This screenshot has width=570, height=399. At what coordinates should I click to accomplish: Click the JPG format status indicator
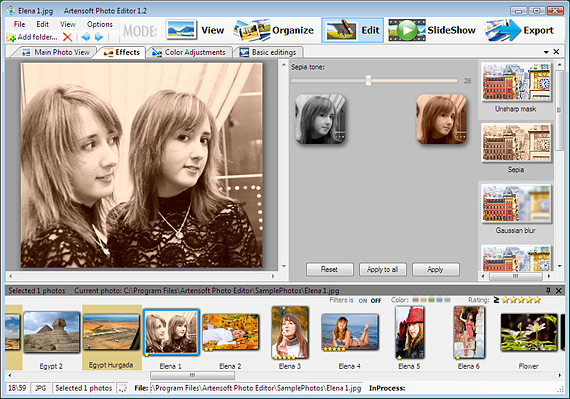coord(40,388)
